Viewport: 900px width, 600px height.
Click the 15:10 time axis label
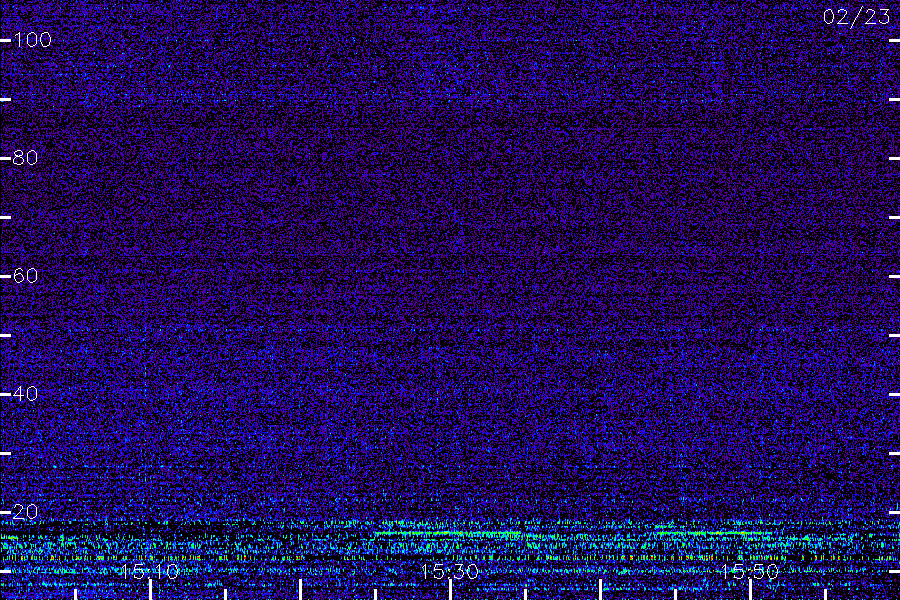(x=150, y=571)
